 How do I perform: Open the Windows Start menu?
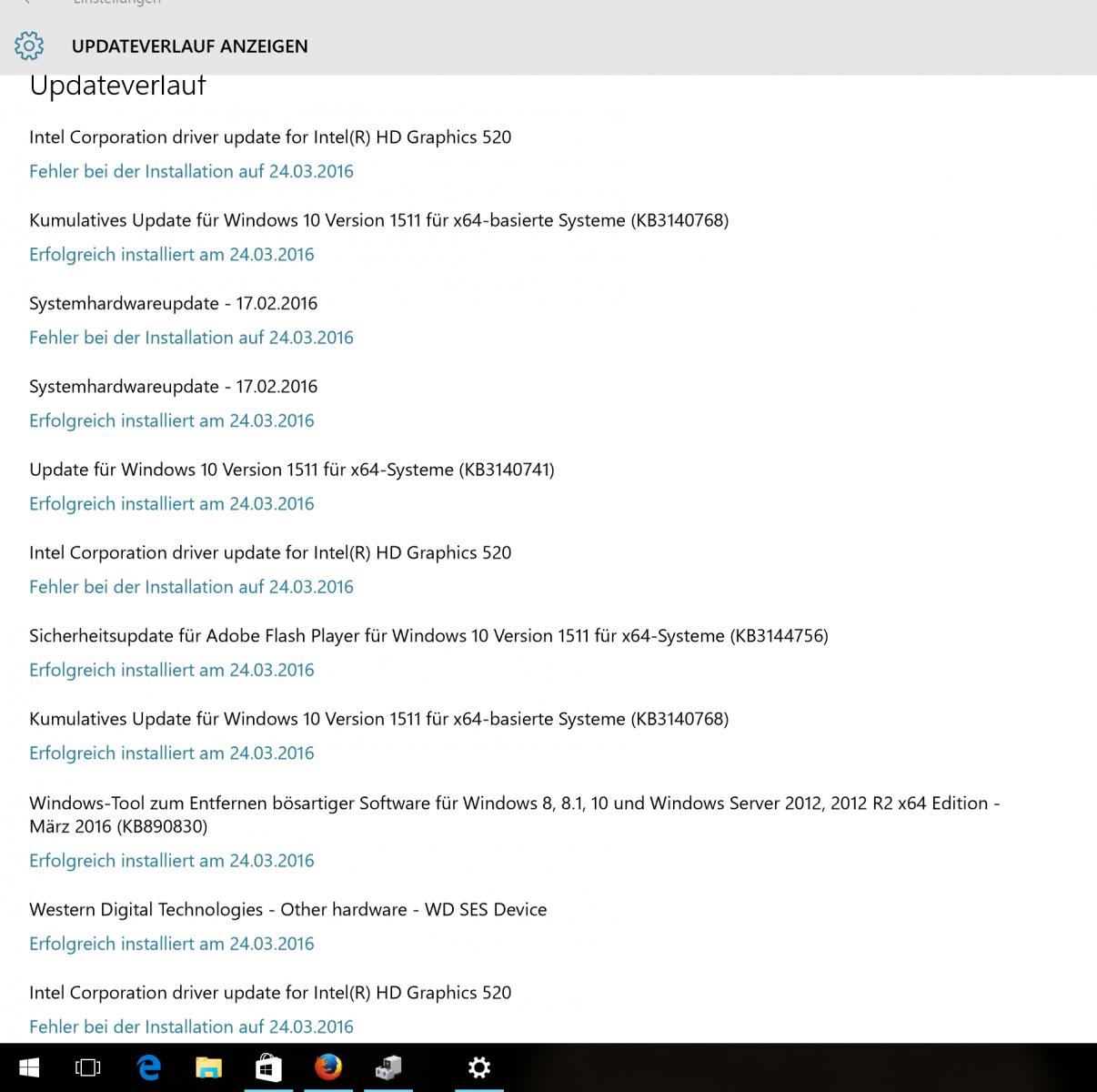coord(29,1067)
